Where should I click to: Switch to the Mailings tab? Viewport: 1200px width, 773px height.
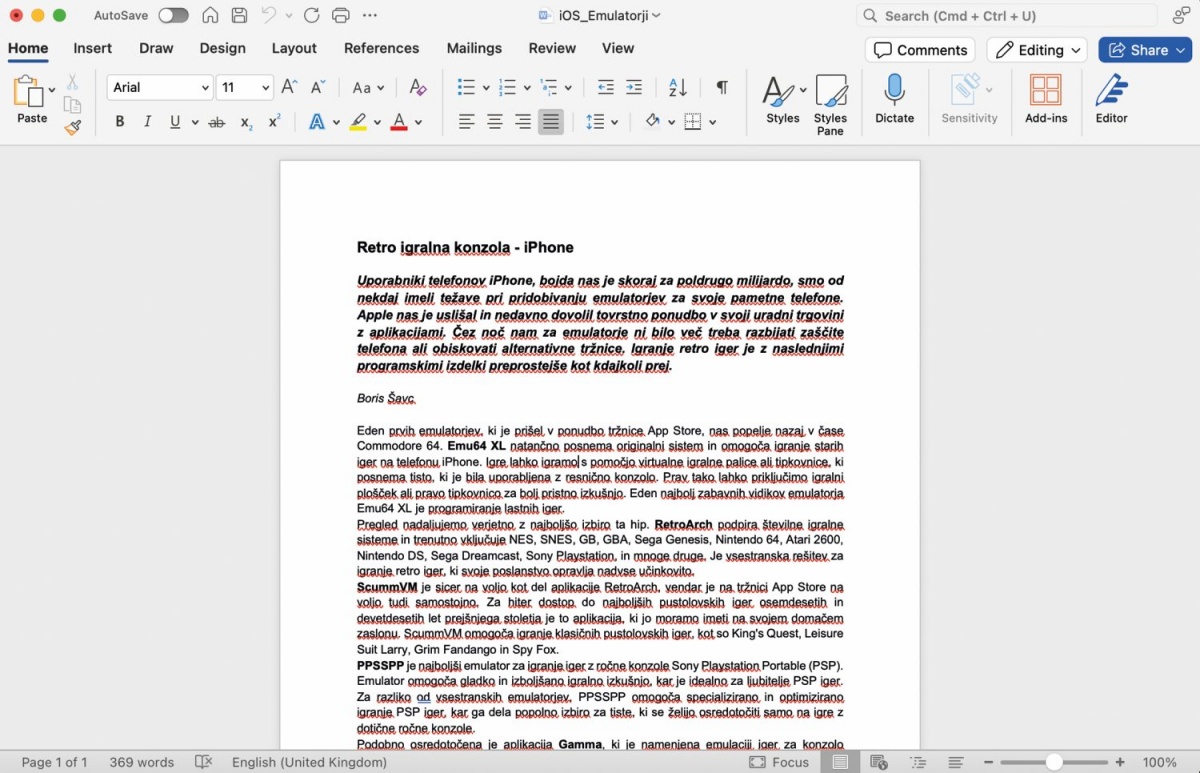point(474,48)
